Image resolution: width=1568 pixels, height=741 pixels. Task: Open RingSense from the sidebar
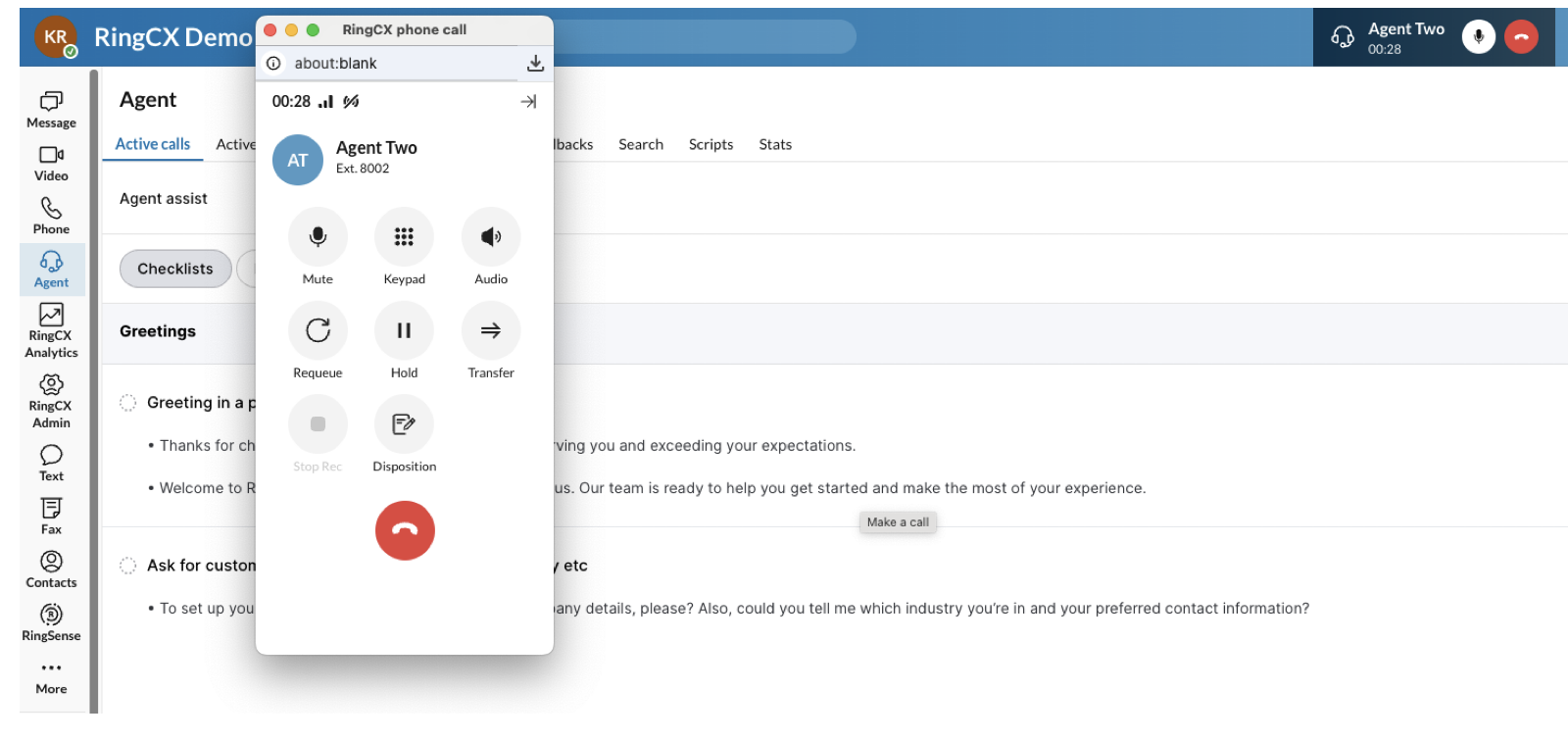51,623
